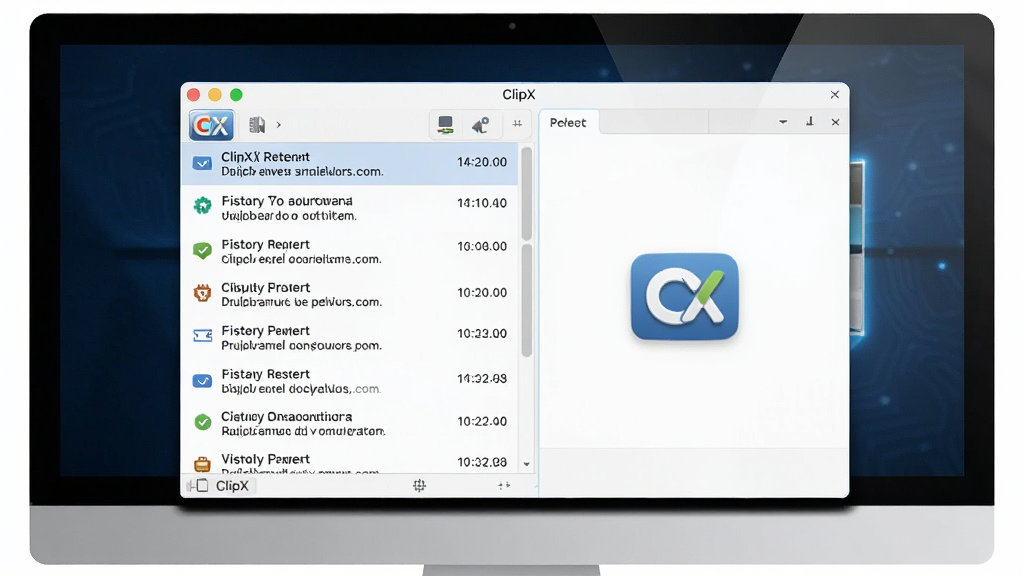Click the teal gear icon on 14:10.40 entry
Screen dimensions: 1024x576
(x=202, y=206)
